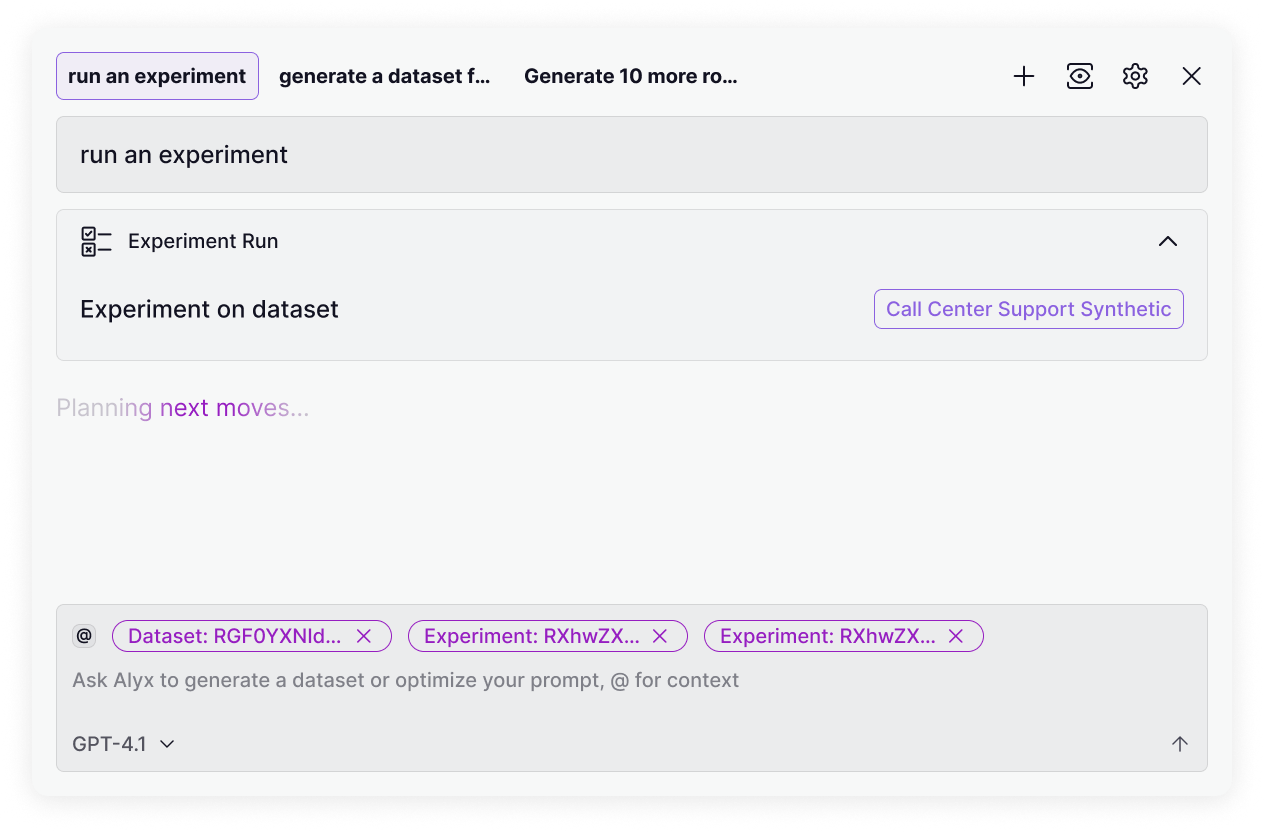This screenshot has width=1264, height=832.
Task: Remove the first Experiment context chip
Action: (660, 636)
